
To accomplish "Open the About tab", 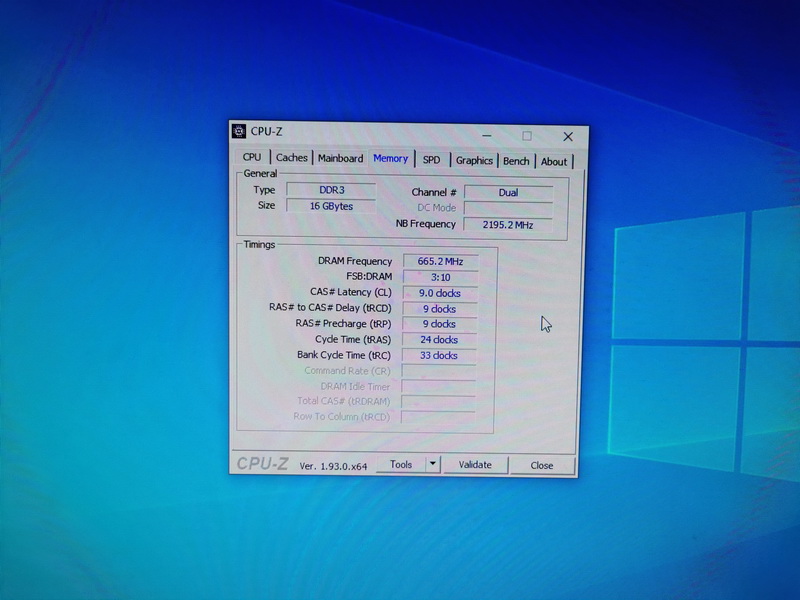I will [x=554, y=161].
